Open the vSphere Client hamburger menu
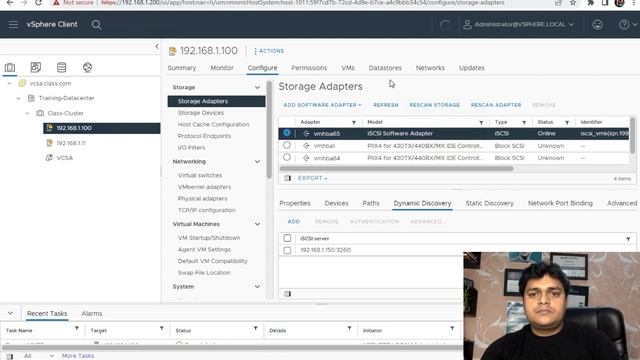The height and width of the screenshot is (360, 640). [13, 24]
